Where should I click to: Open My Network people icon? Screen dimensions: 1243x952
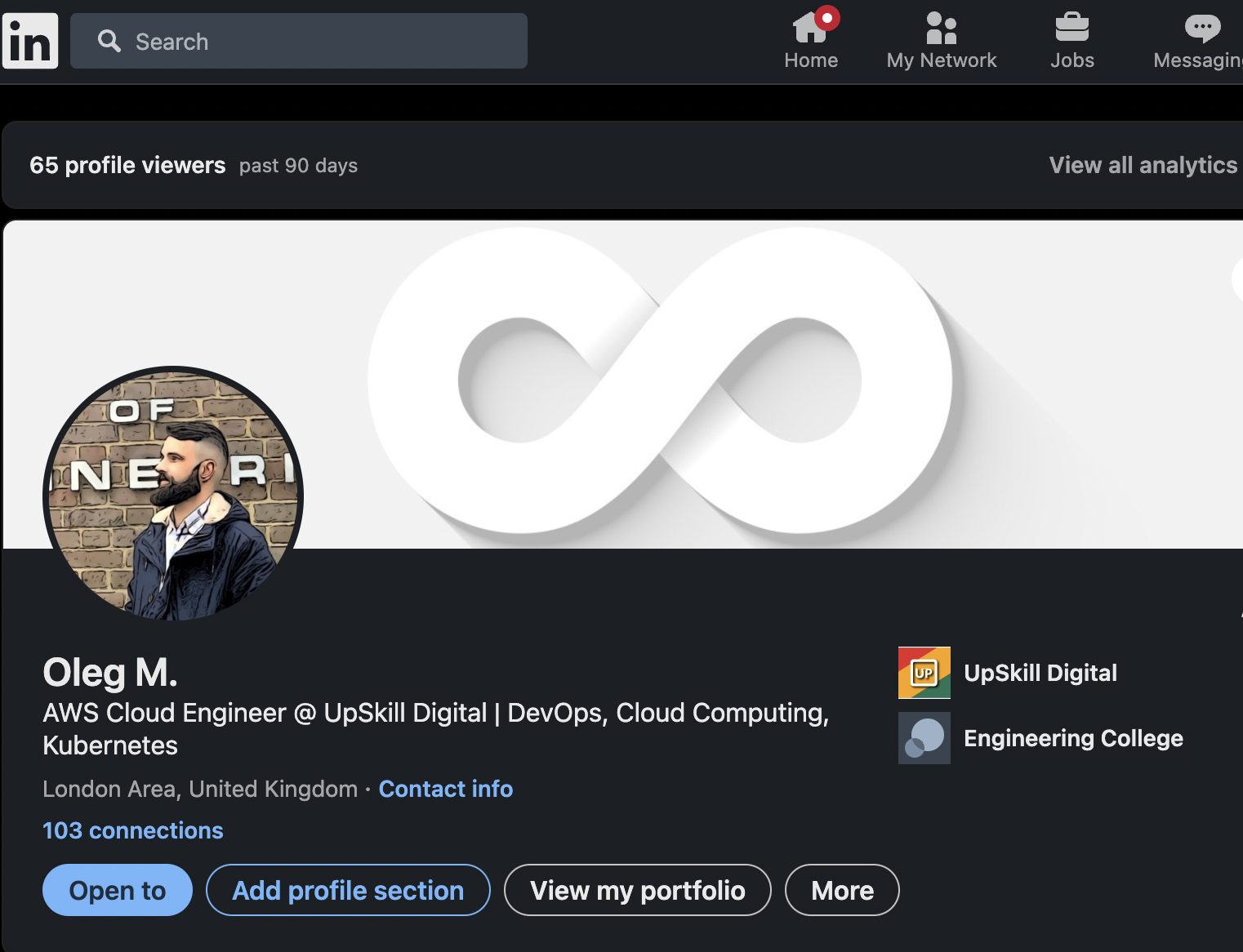tap(941, 29)
